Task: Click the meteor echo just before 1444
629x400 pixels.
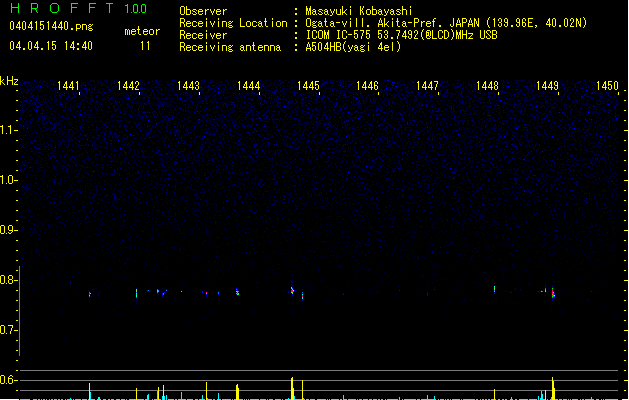Action: coord(237,292)
